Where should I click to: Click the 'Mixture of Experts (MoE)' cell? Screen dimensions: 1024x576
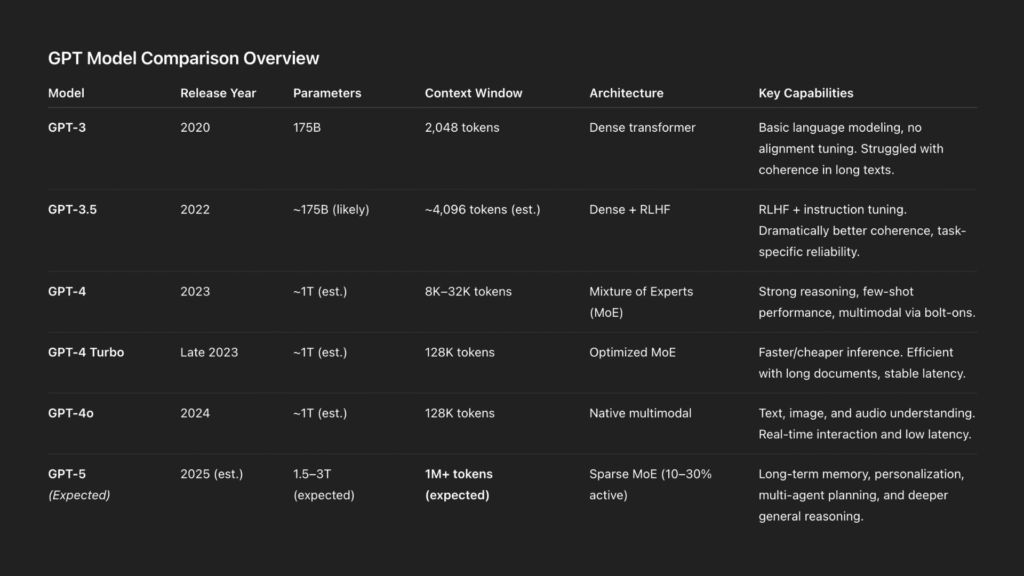pos(641,302)
